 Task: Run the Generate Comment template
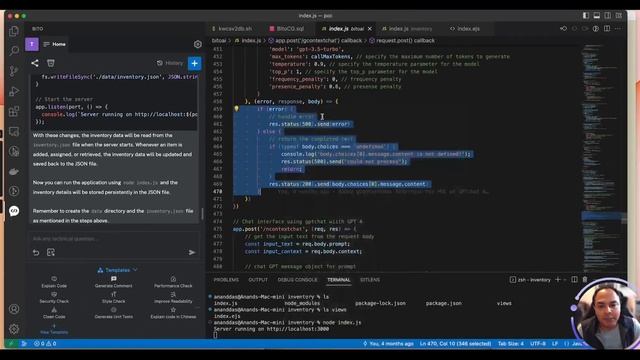point(113,282)
